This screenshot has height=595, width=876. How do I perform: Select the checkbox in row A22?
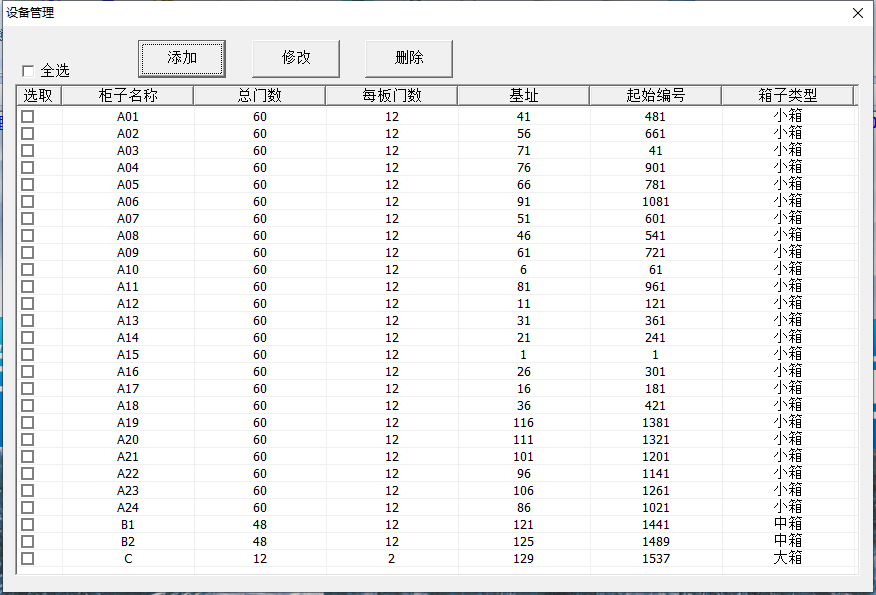27,474
